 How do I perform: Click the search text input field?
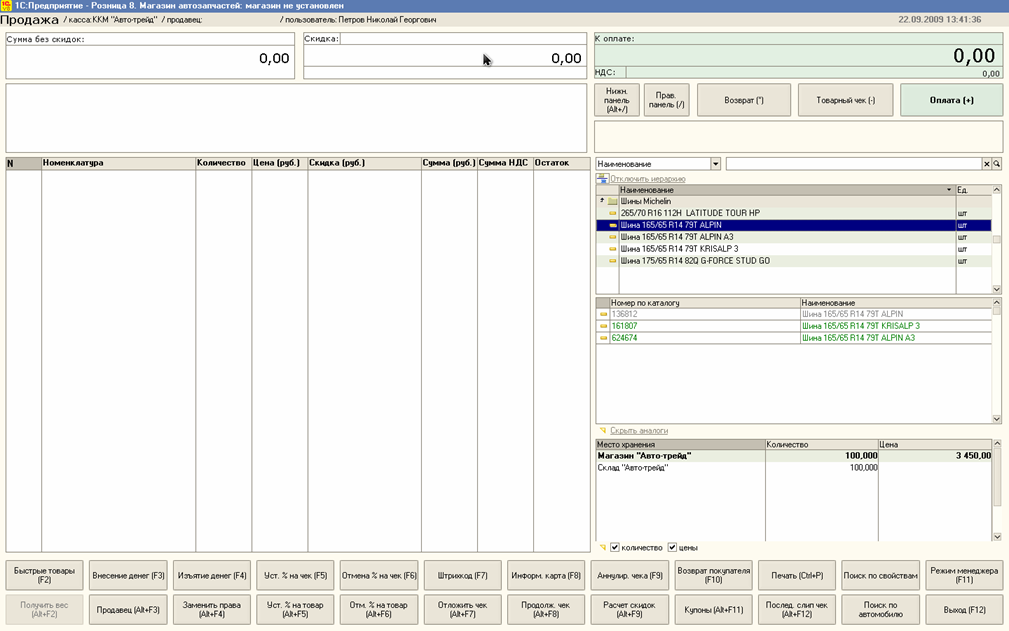(x=854, y=164)
